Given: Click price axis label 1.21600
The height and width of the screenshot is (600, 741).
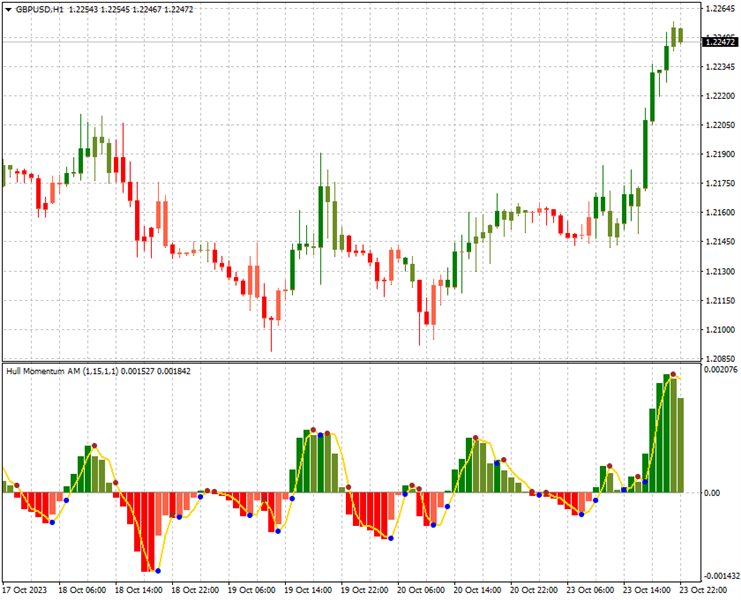Looking at the screenshot, I should pyautogui.click(x=720, y=213).
